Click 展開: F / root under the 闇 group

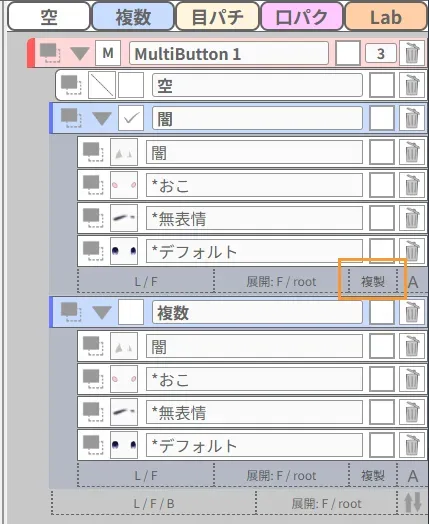click(x=281, y=282)
